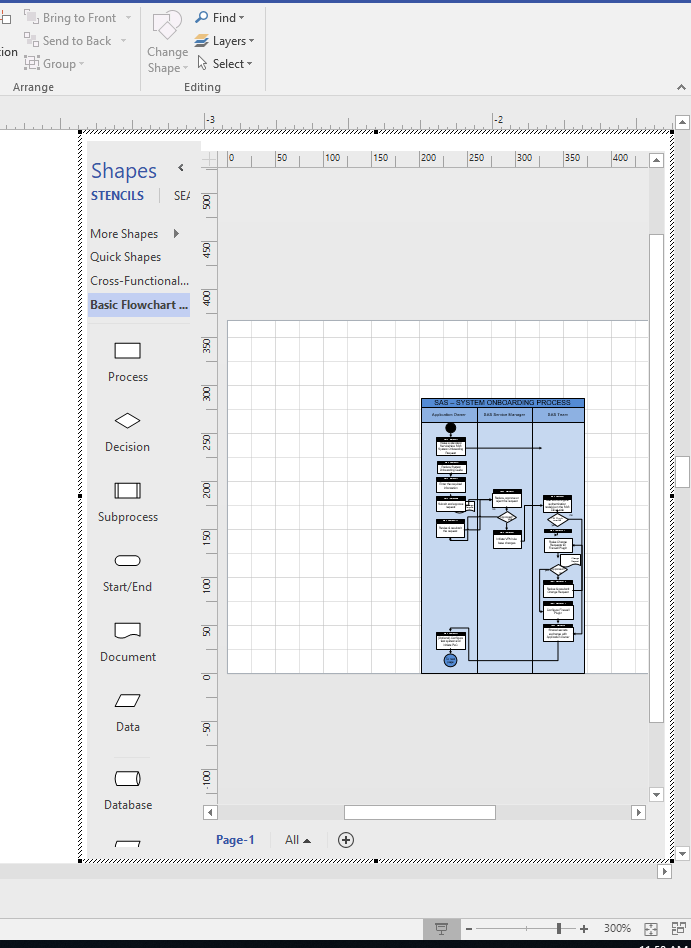Expand the More Shapes submenu arrow
The image size is (691, 948).
(x=176, y=233)
